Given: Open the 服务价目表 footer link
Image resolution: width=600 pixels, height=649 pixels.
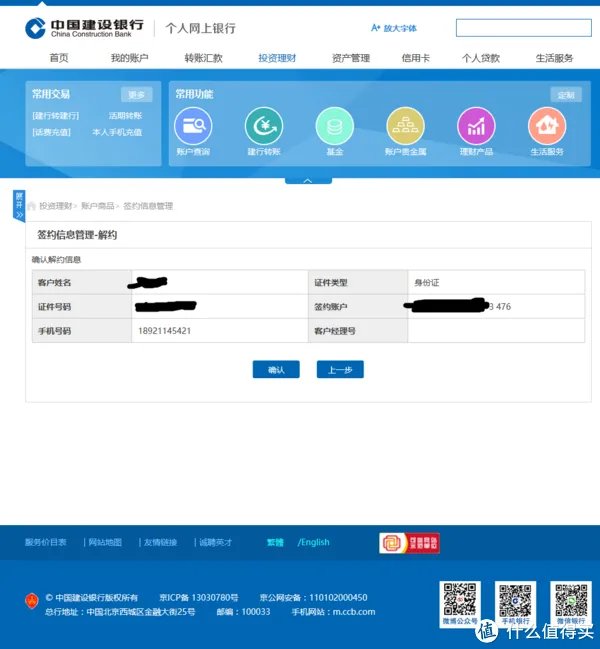Looking at the screenshot, I should [x=46, y=542].
